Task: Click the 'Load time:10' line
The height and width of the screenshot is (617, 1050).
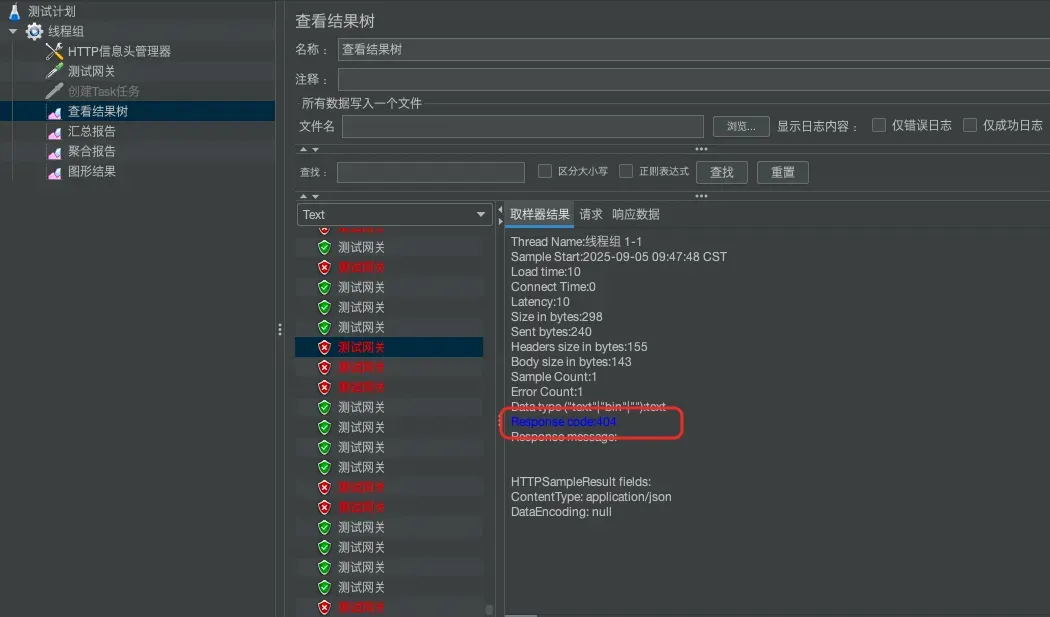Action: [x=546, y=272]
